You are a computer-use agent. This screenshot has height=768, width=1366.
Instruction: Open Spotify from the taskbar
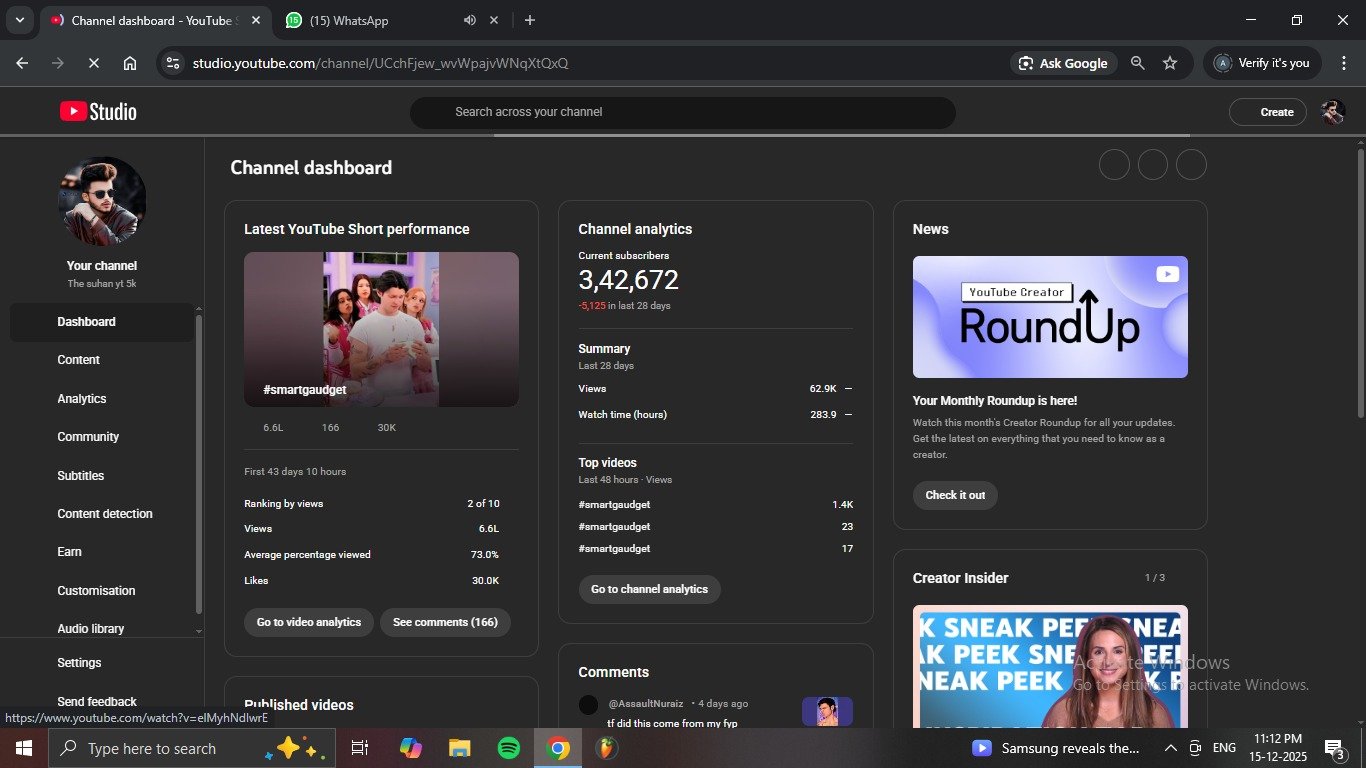(509, 748)
